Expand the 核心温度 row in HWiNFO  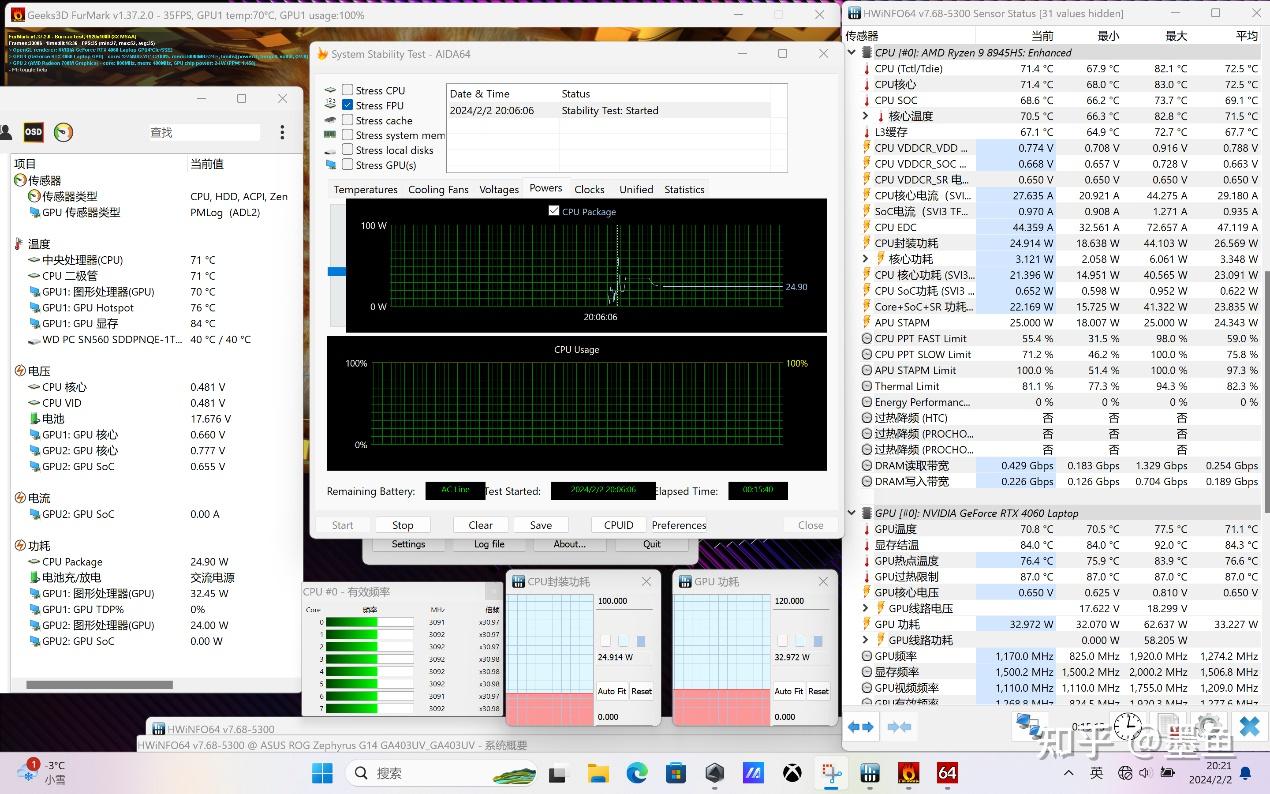(866, 116)
